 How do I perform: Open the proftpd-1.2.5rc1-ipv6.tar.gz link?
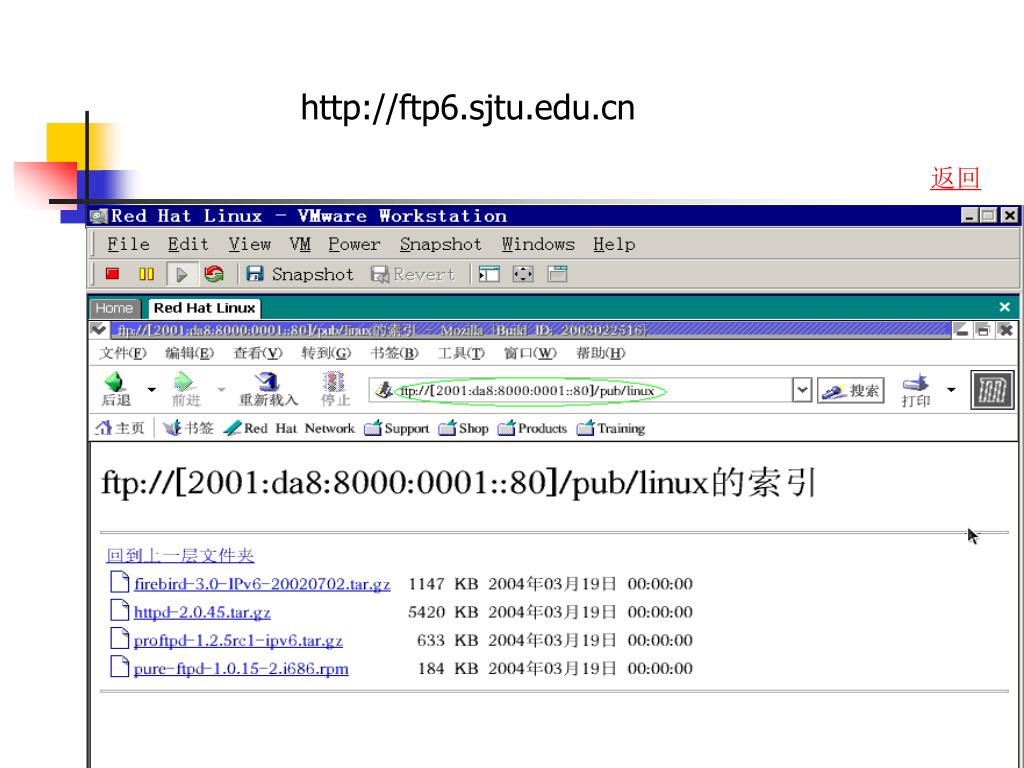(x=238, y=641)
